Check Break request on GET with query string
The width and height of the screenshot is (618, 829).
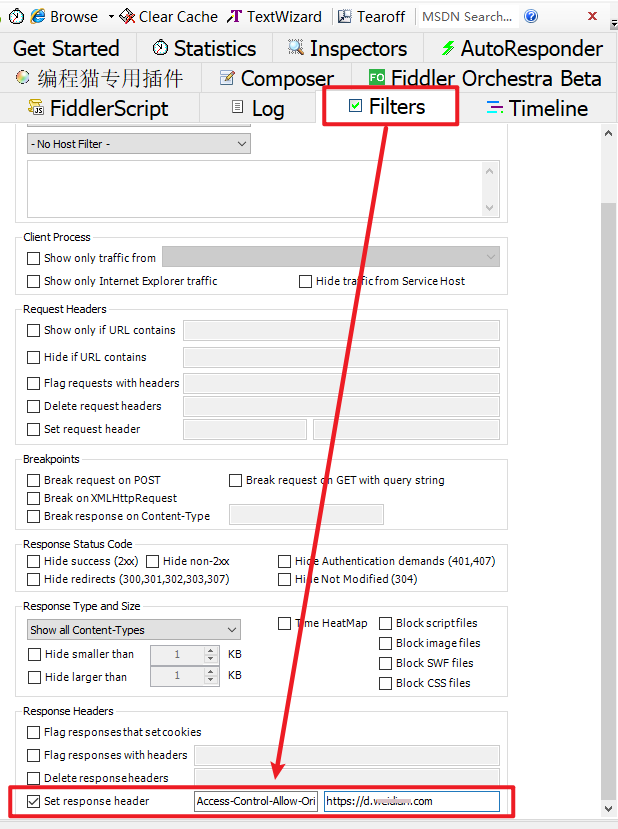[235, 480]
